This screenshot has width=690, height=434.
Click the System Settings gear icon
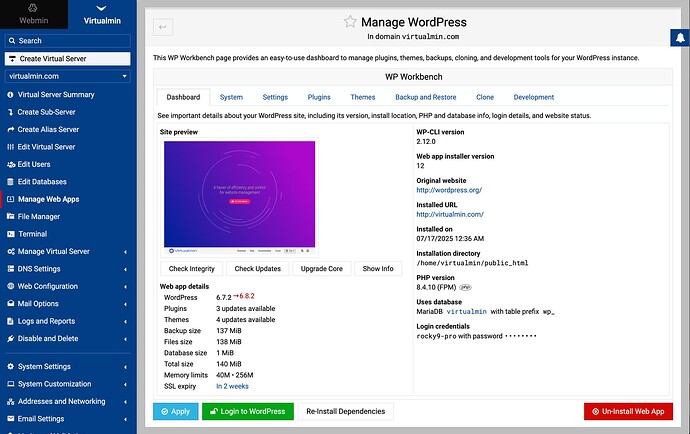(11, 367)
